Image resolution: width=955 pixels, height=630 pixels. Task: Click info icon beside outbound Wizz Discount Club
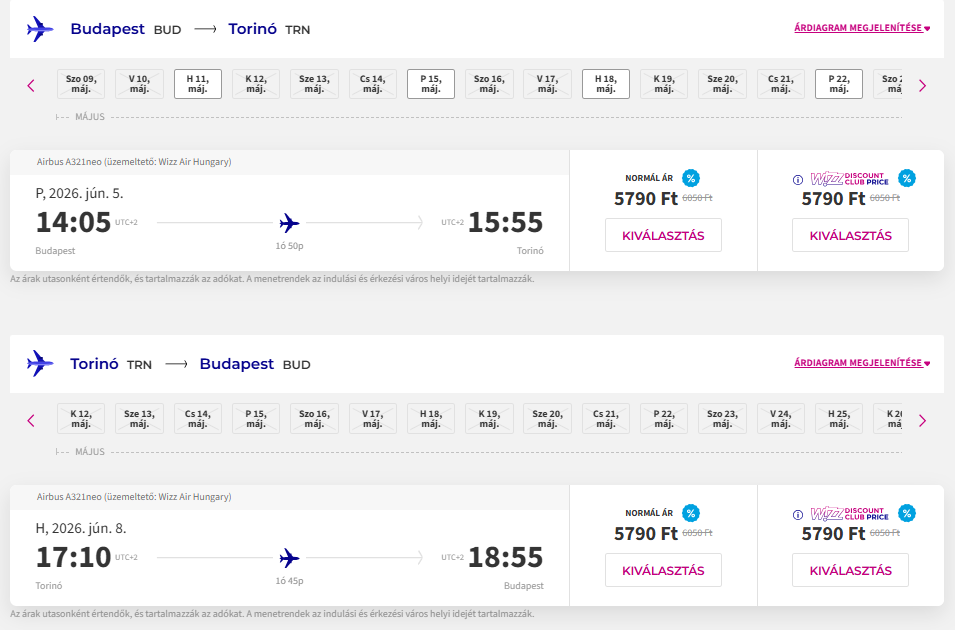coord(798,180)
